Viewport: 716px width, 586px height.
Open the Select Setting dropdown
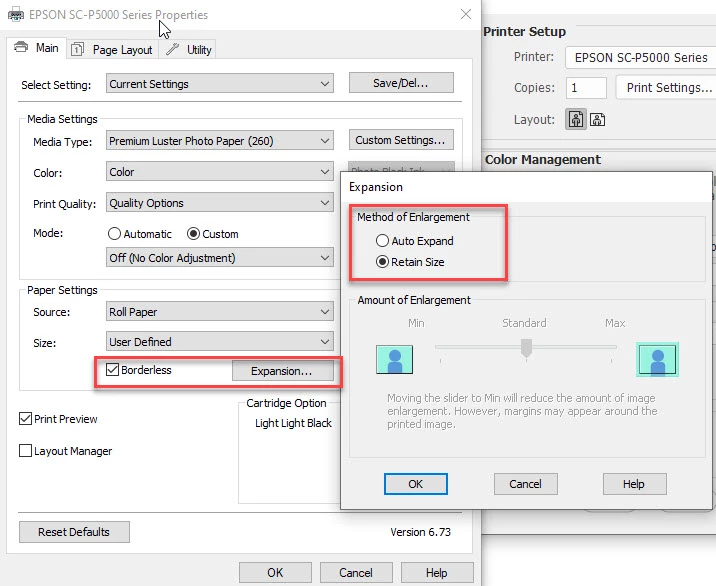point(220,84)
